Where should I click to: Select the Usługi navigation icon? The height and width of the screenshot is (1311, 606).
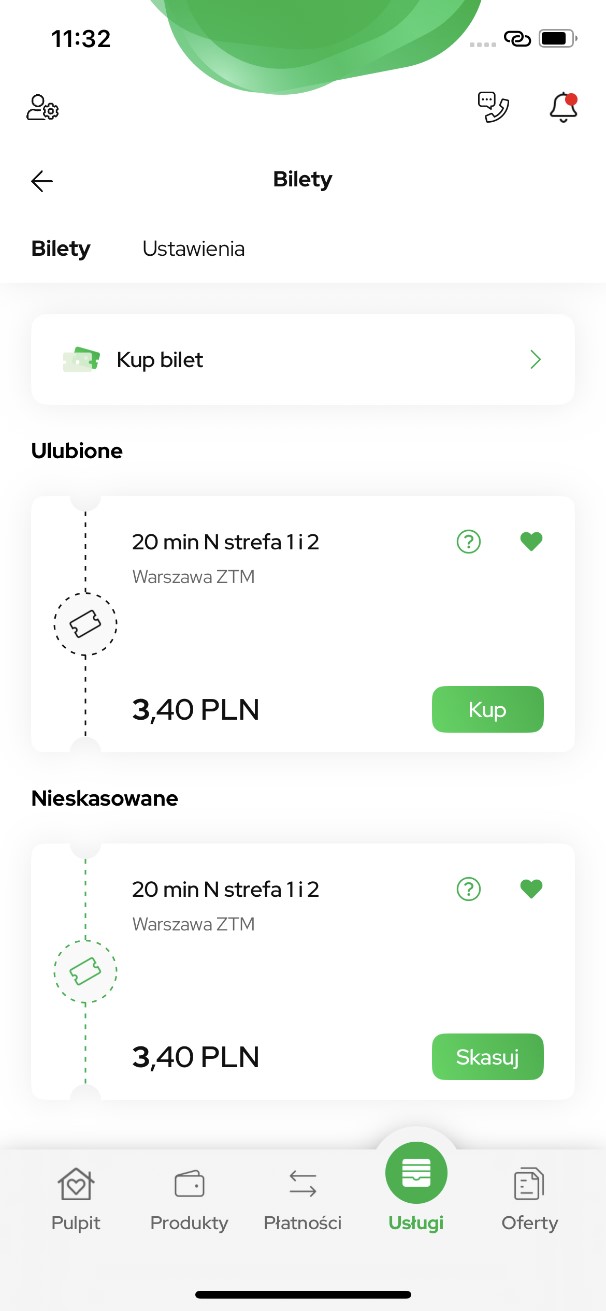click(416, 1172)
